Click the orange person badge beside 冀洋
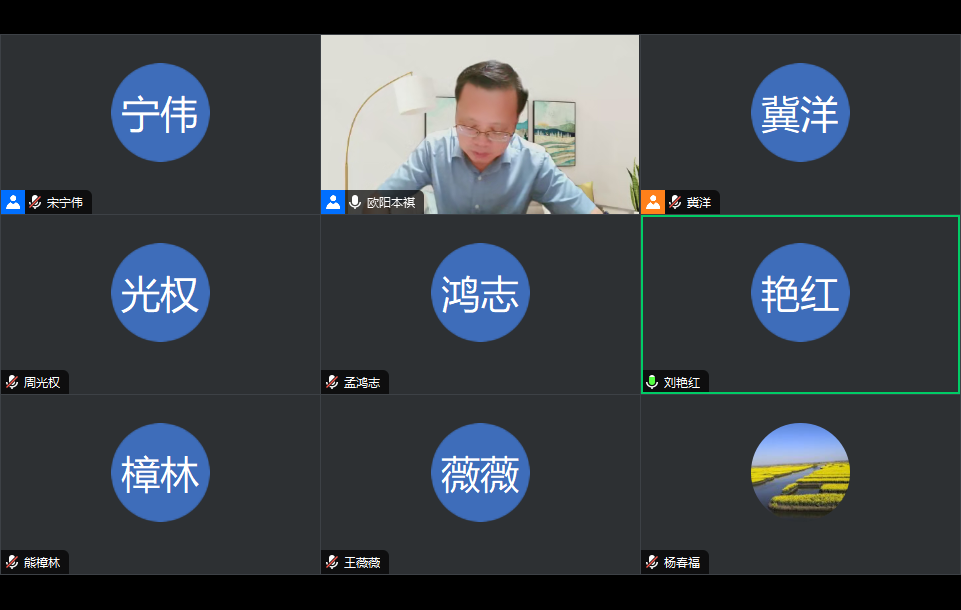 tap(652, 202)
